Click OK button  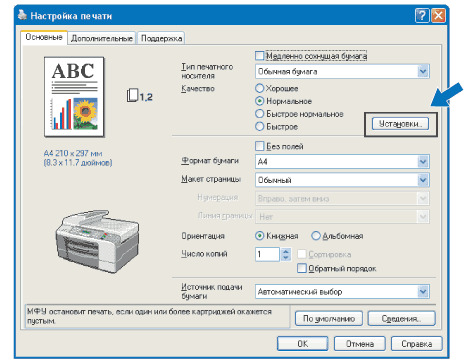pyautogui.click(x=303, y=344)
